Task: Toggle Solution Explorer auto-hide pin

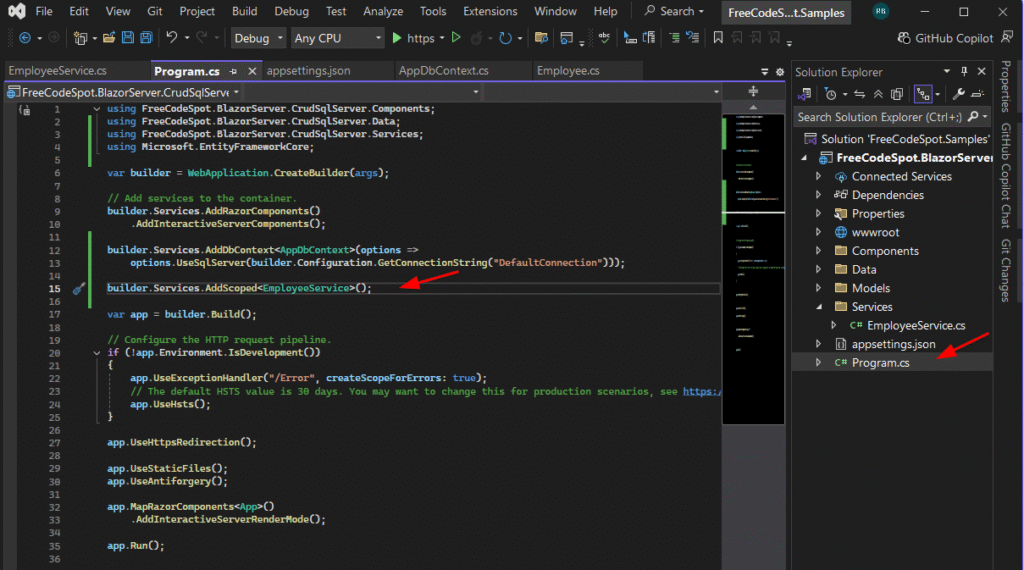Action: [x=964, y=72]
